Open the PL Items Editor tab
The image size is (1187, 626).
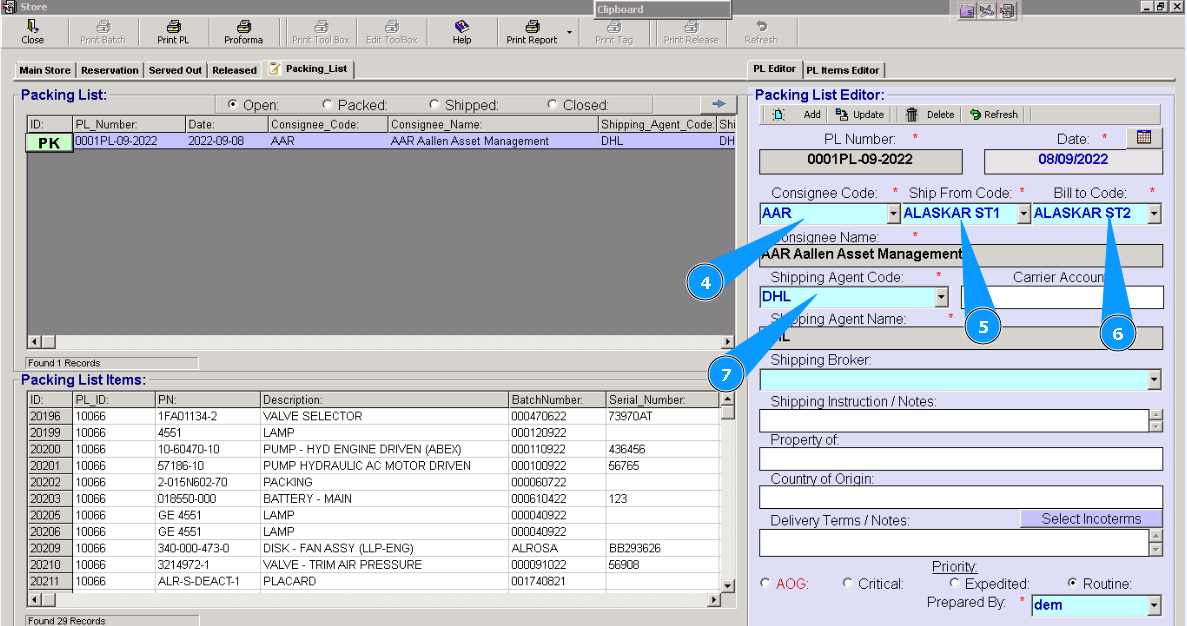(843, 70)
